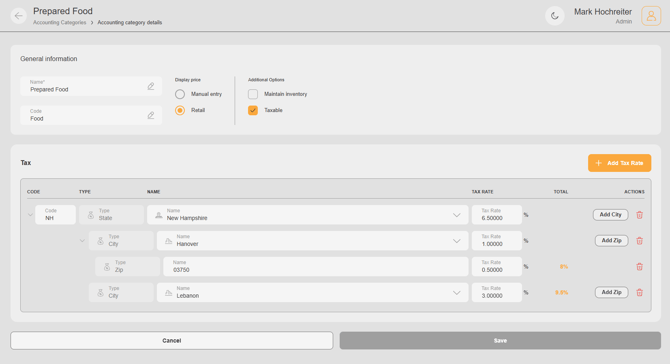Select Retail display price

click(x=180, y=110)
